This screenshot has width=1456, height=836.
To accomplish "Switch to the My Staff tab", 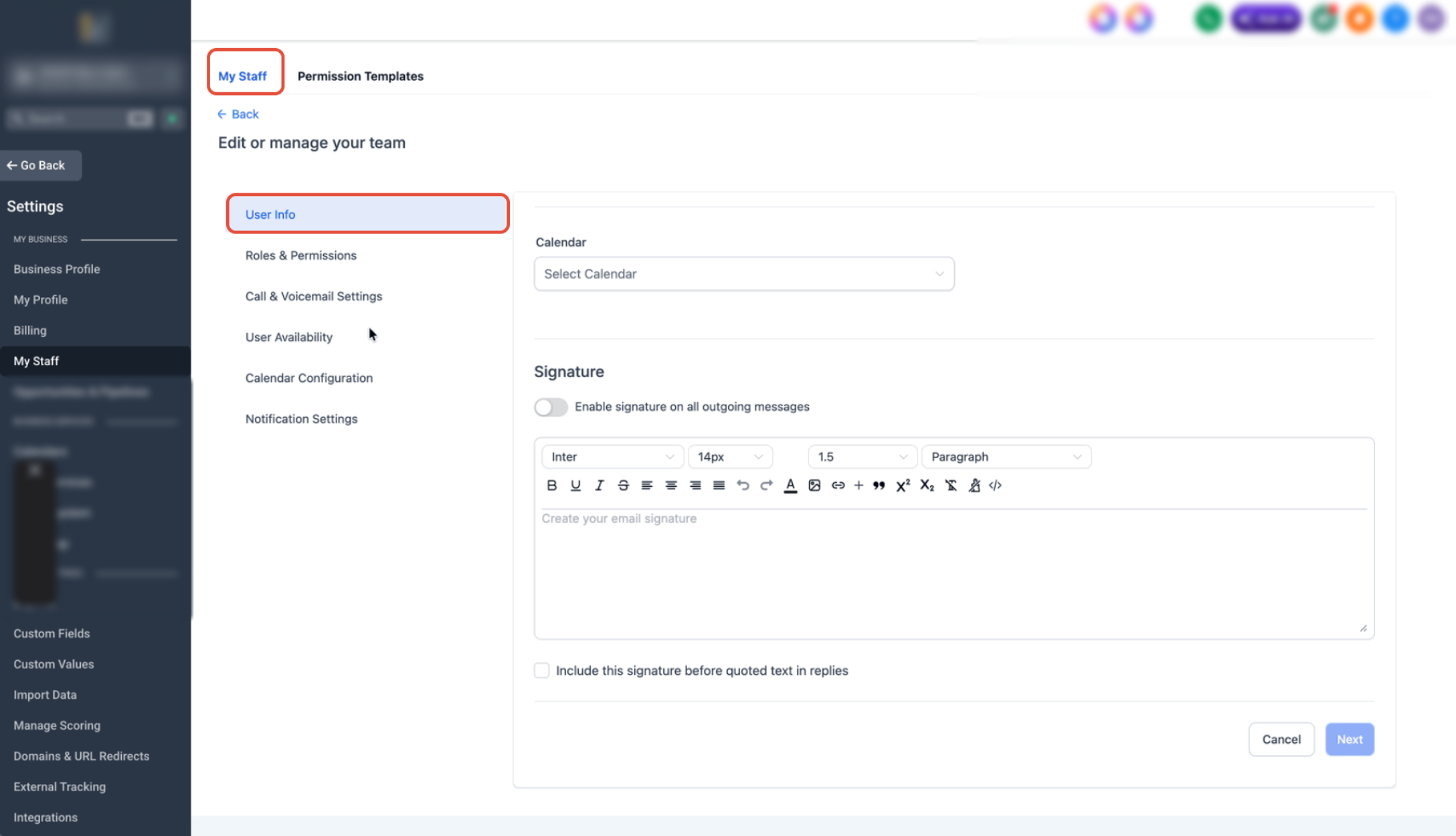I will [242, 76].
